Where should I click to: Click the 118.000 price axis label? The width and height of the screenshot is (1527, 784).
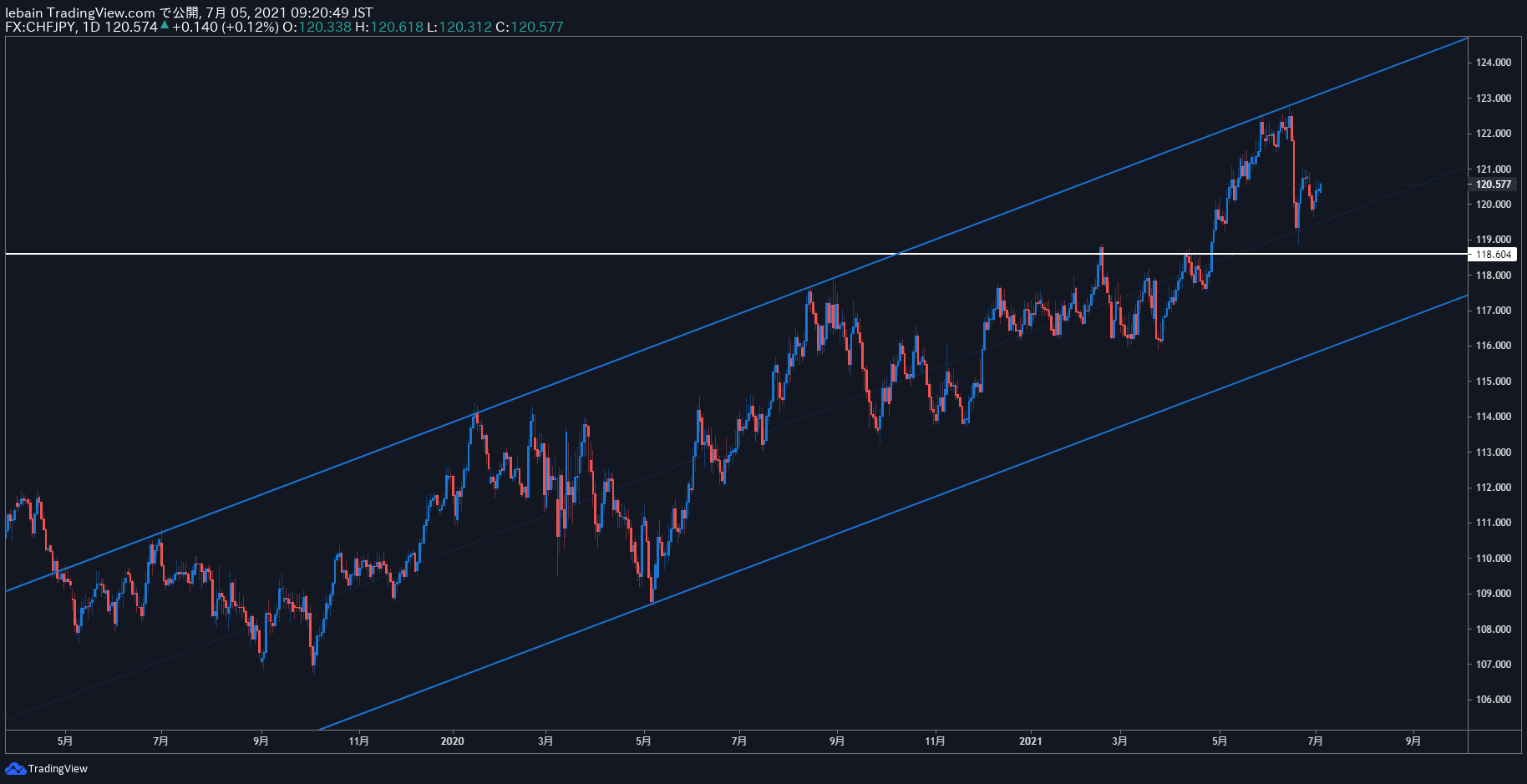[1494, 276]
